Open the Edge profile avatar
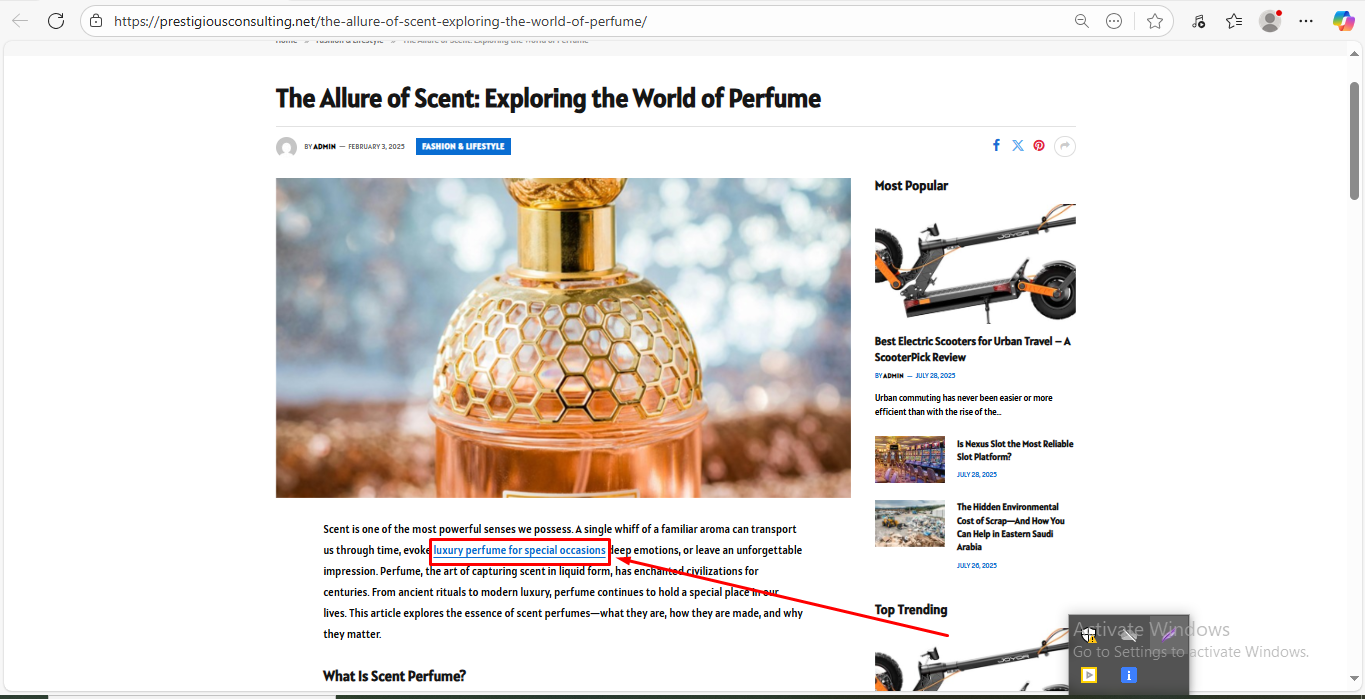 [1270, 21]
